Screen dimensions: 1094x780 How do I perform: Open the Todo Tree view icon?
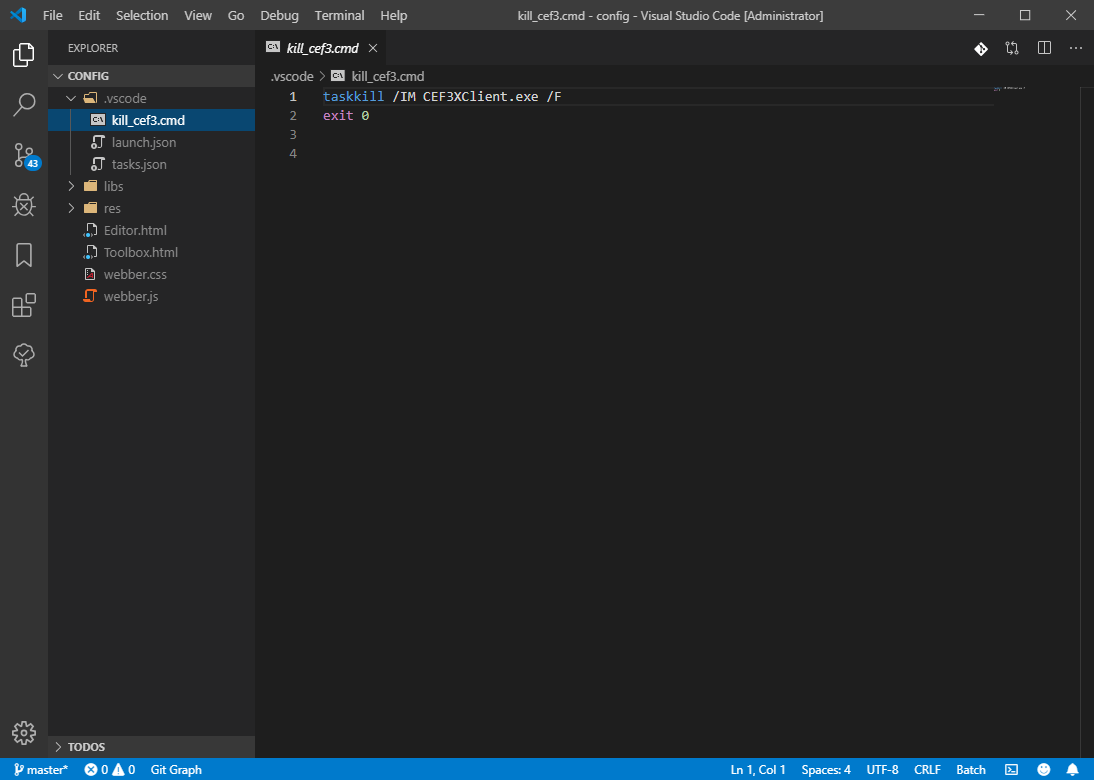click(24, 355)
